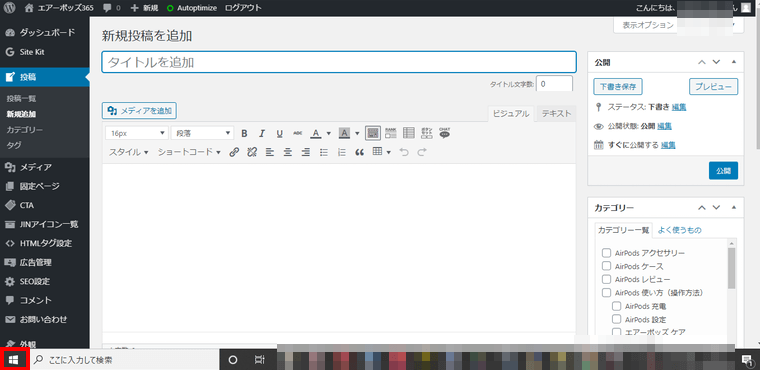Screen dimensions: 760x370
Task: Insert blockquote with quote icon
Action: coord(359,152)
